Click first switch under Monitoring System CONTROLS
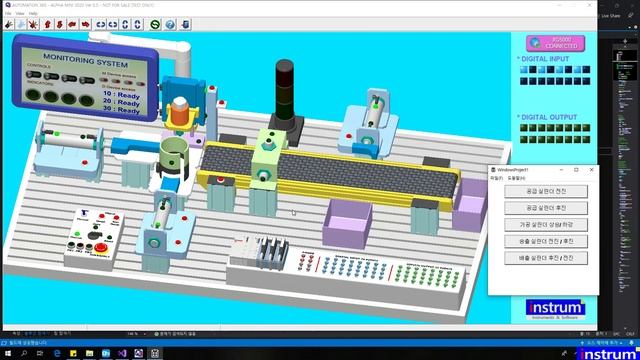Screen dimensions: 640x360 (33, 75)
